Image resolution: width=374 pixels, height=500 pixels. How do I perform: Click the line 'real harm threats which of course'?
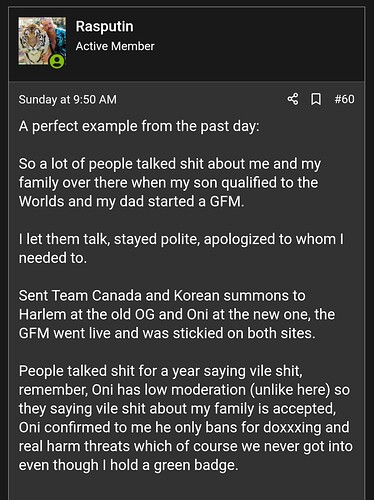[186, 446]
